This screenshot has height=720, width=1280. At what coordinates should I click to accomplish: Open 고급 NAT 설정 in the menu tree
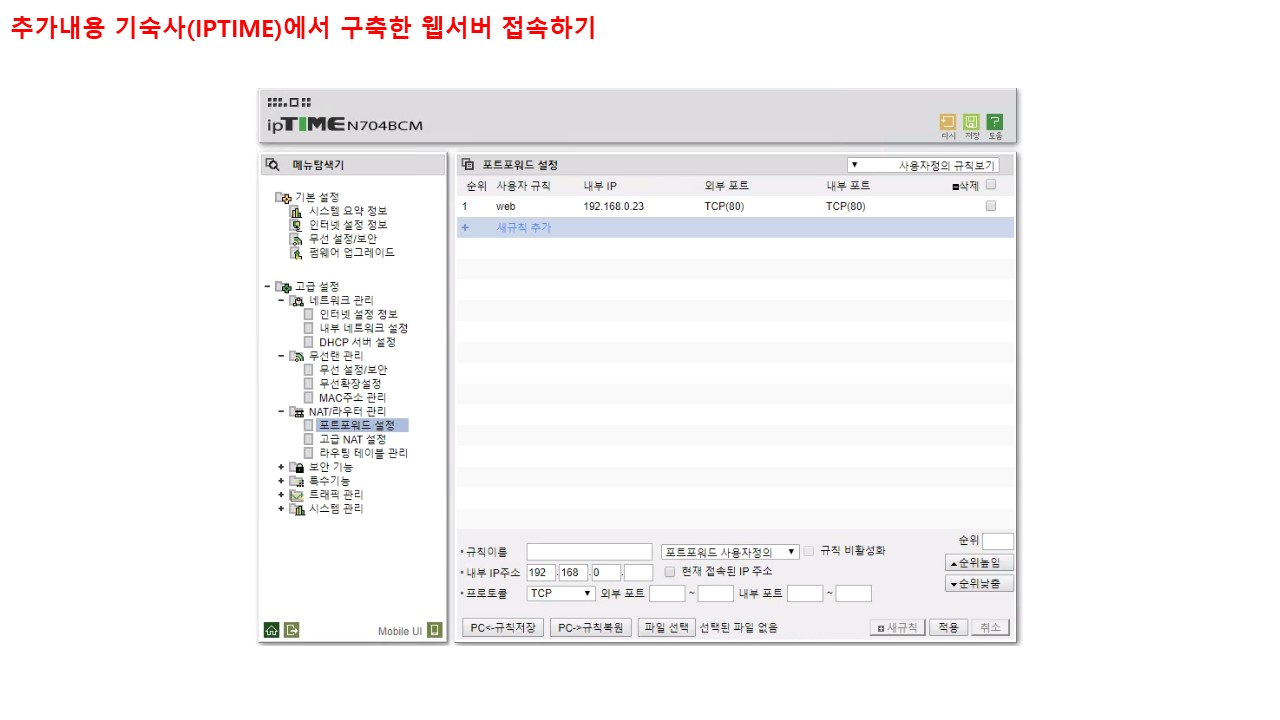[x=352, y=439]
